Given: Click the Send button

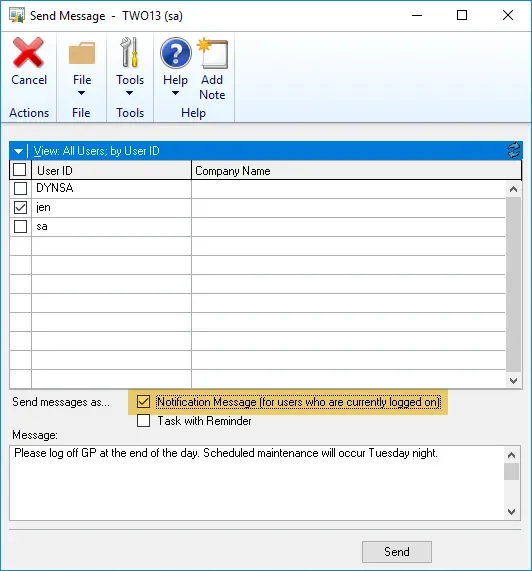Looking at the screenshot, I should click(x=397, y=552).
